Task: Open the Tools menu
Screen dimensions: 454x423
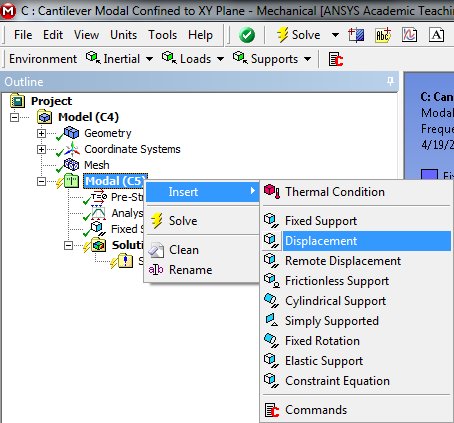Action: (163, 35)
